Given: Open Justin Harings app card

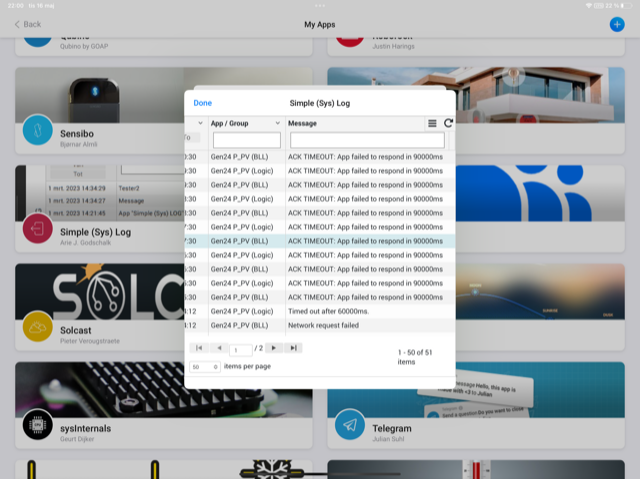Looking at the screenshot, I should click(476, 47).
